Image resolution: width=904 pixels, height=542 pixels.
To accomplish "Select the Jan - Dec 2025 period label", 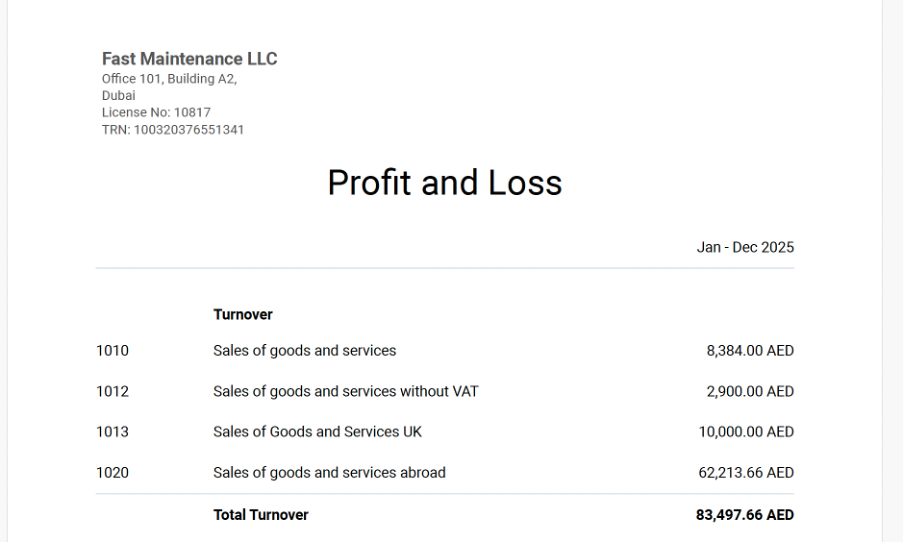I will pos(745,248).
